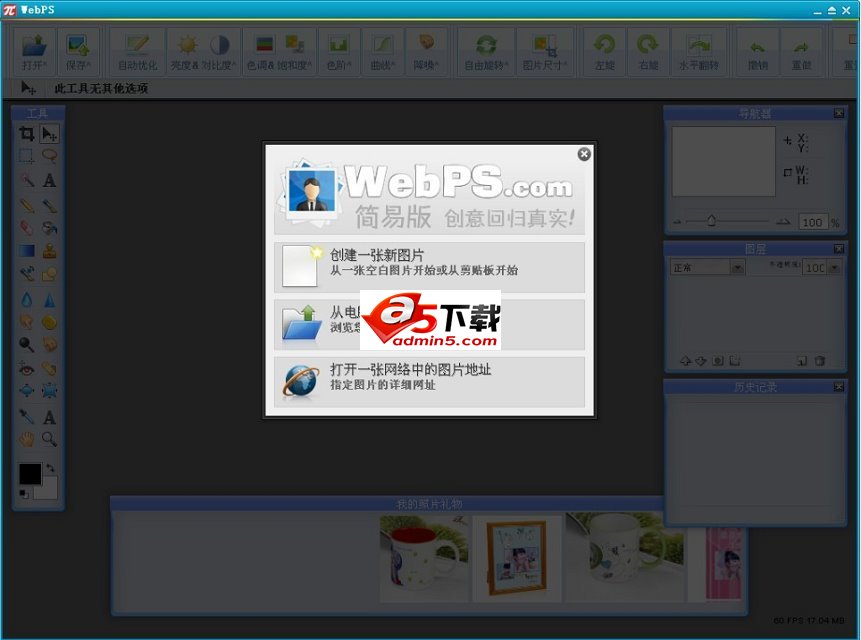861x640 pixels.
Task: Click the delete layer trash icon
Action: [x=821, y=361]
